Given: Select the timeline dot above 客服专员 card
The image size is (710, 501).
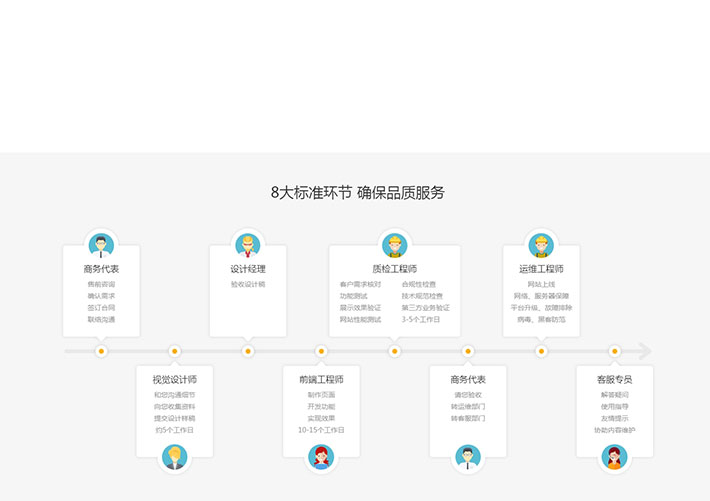Looking at the screenshot, I should 614,351.
